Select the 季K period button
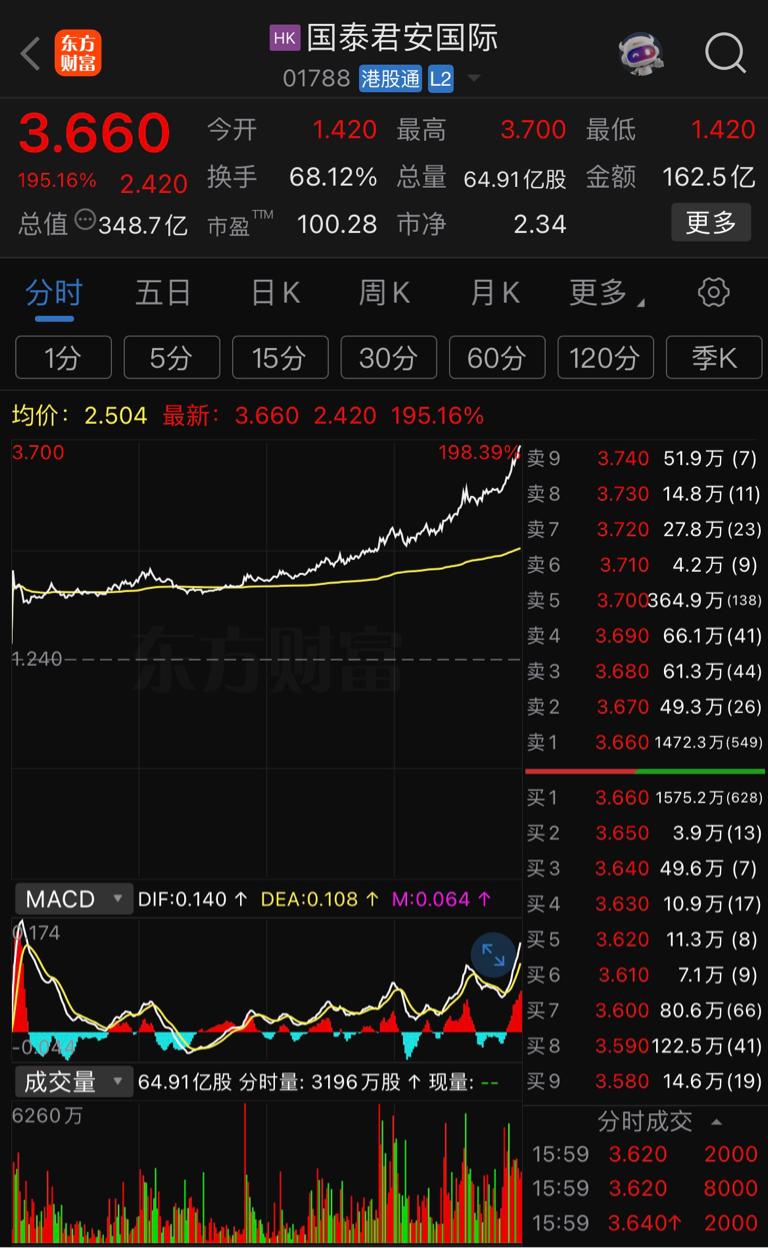Screen dimensions: 768x1248 pyautogui.click(x=714, y=357)
